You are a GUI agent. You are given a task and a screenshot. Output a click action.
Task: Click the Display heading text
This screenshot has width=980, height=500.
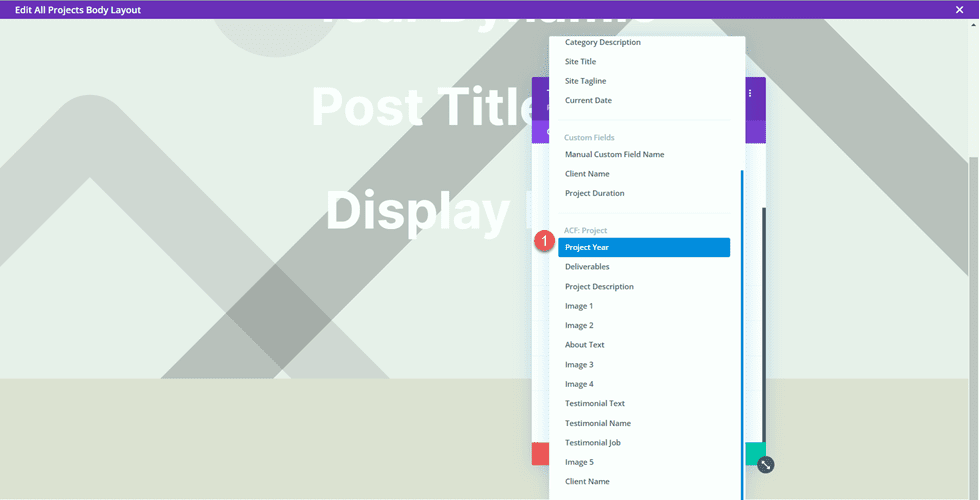pos(418,211)
